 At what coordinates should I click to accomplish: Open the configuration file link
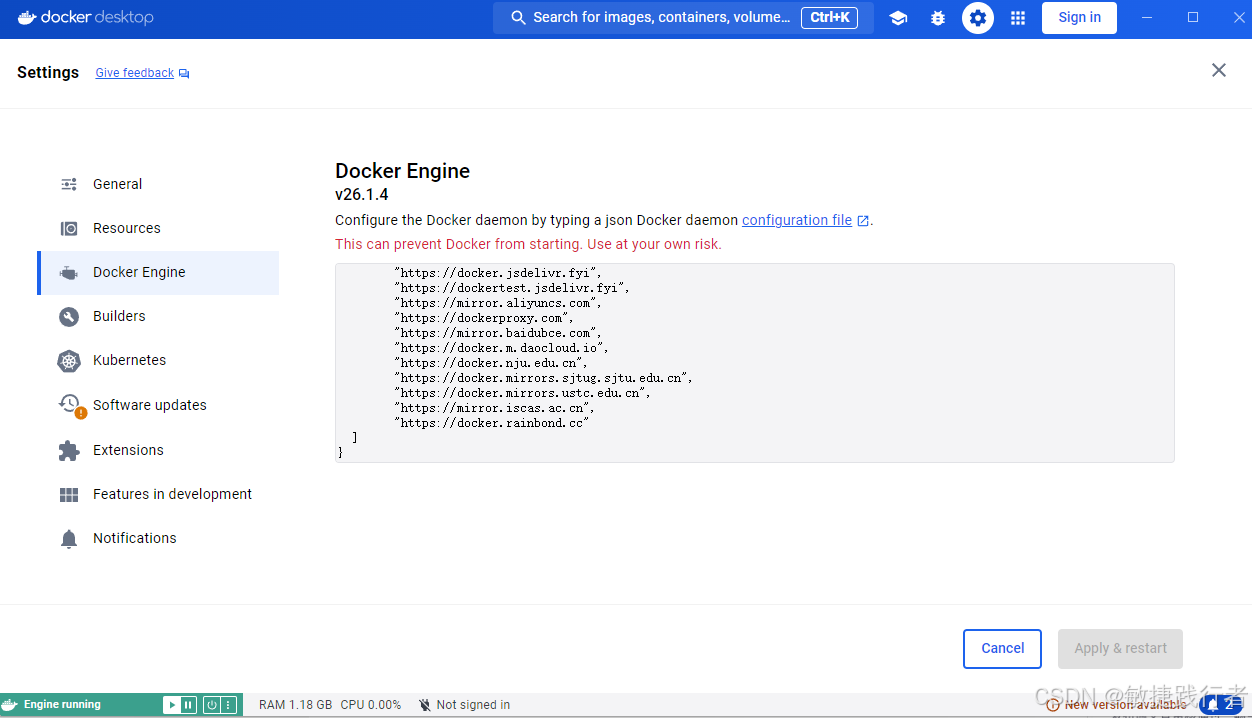(x=797, y=220)
